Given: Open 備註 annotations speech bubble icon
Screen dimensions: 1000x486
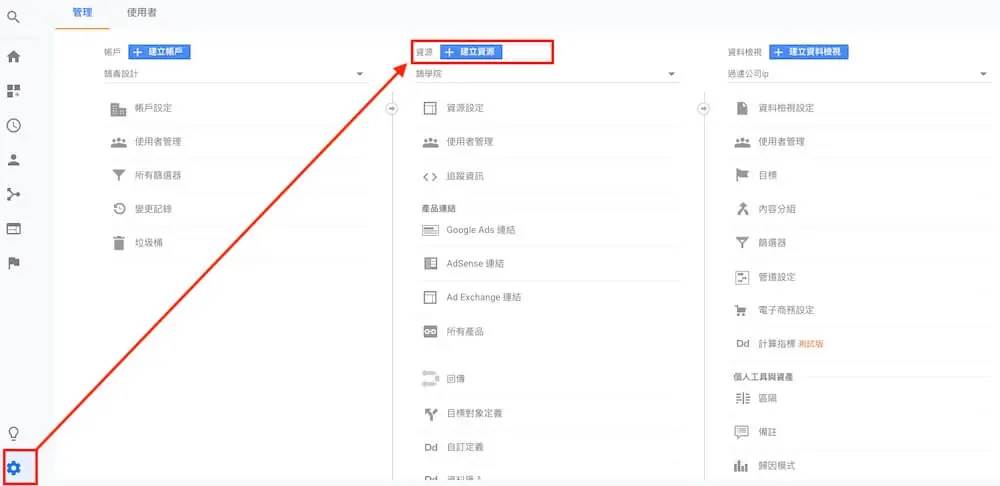Looking at the screenshot, I should pos(742,432).
